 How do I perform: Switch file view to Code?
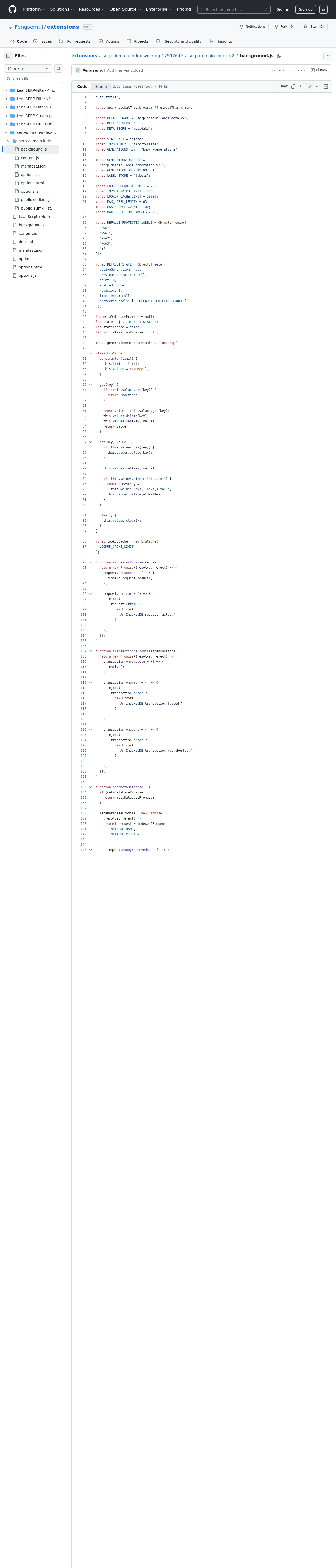[x=82, y=87]
